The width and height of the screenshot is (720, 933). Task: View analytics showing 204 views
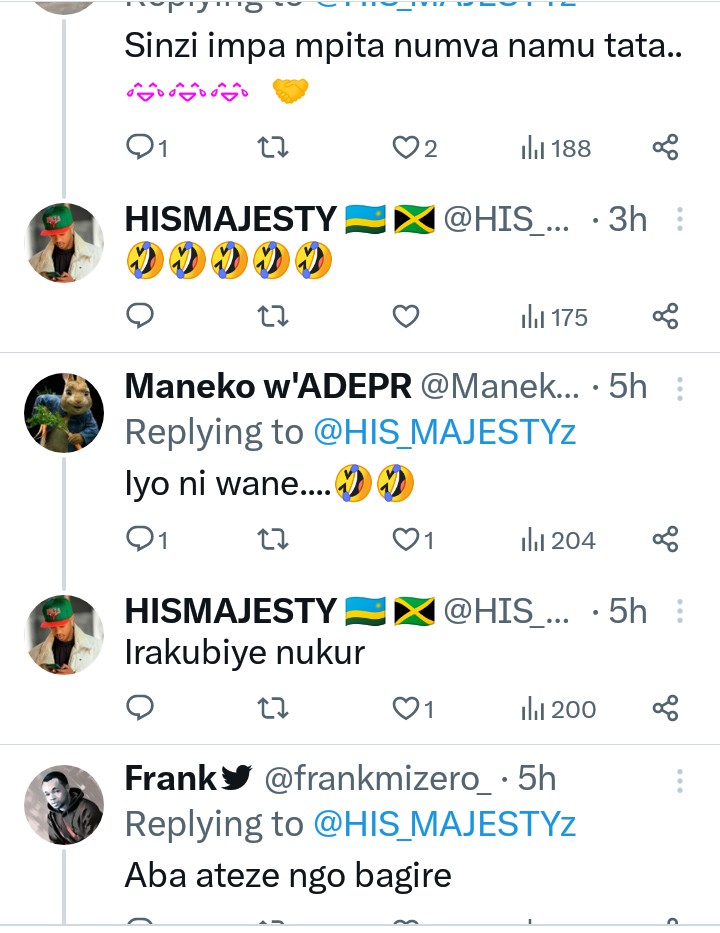click(x=558, y=540)
